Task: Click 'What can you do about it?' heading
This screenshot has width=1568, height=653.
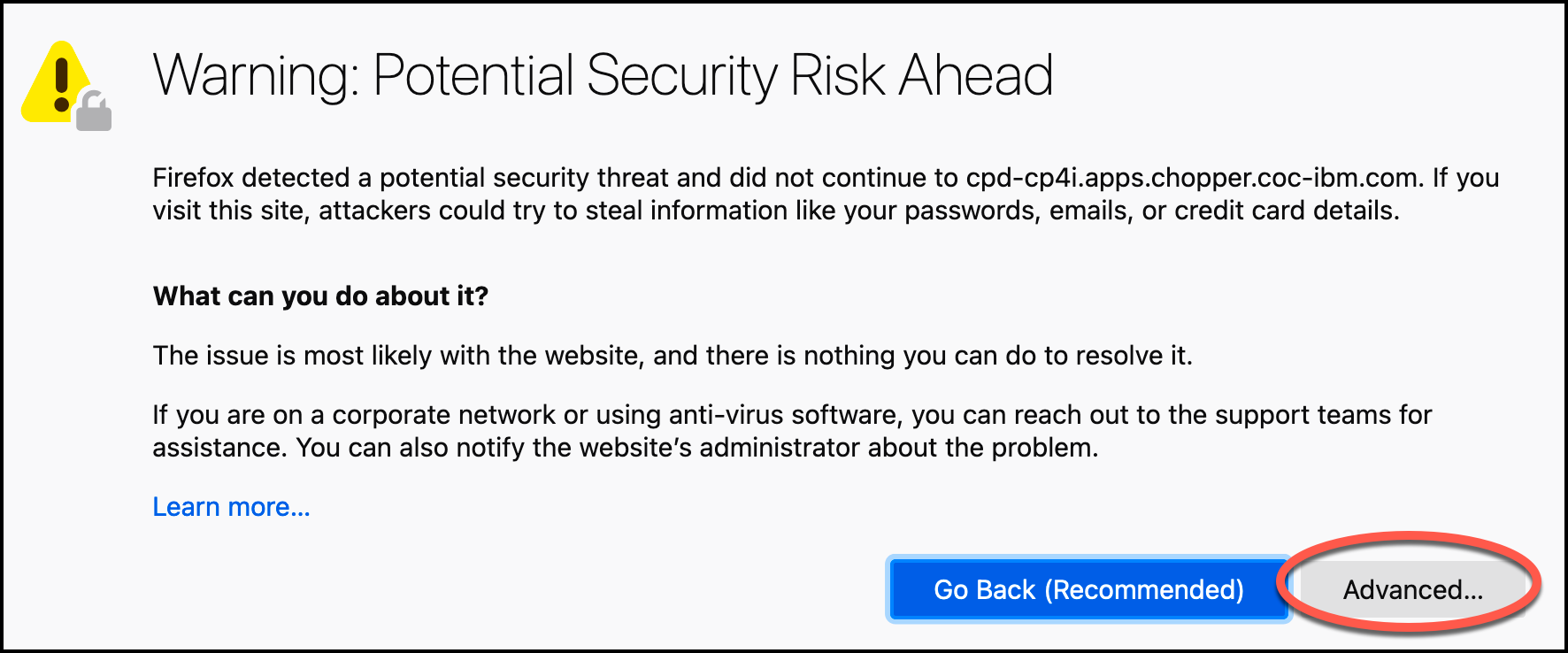Action: 320,296
